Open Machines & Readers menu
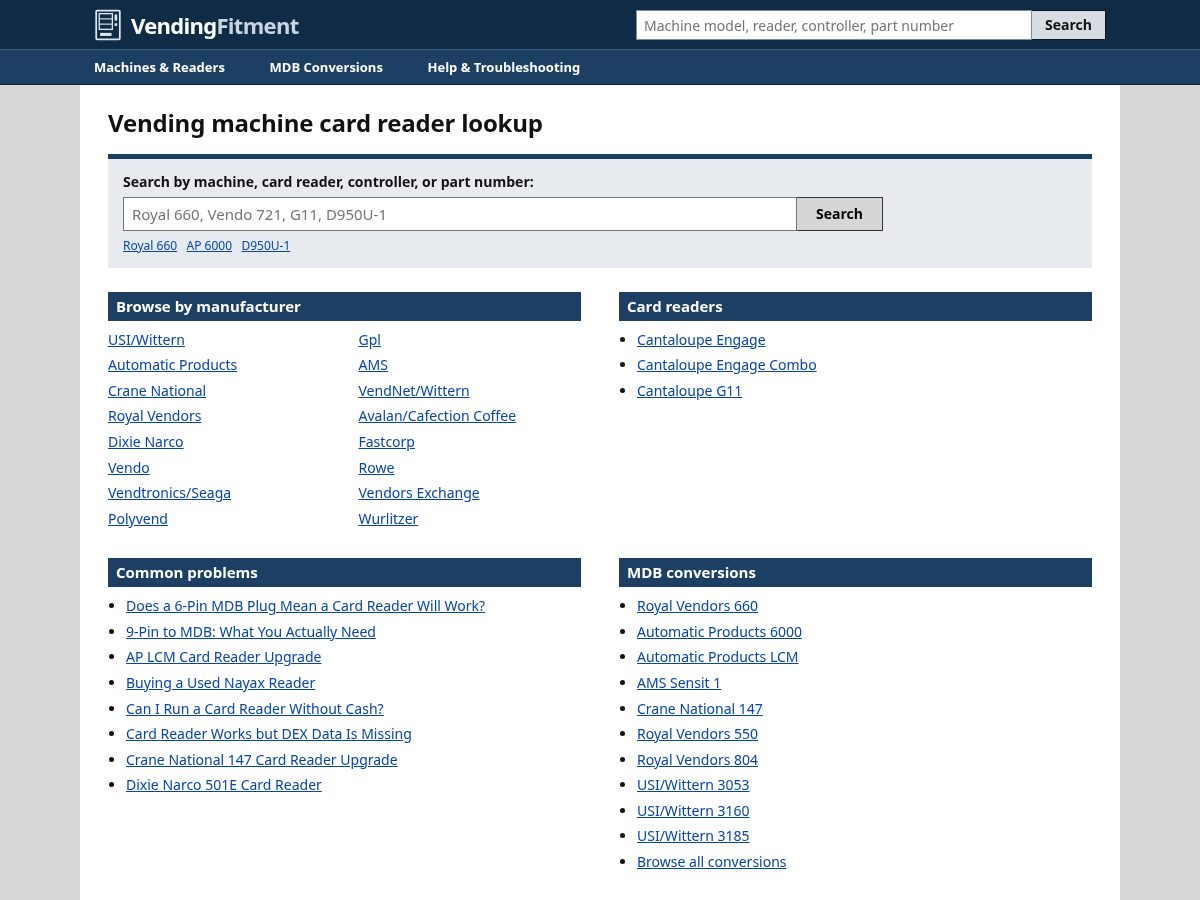 click(159, 67)
